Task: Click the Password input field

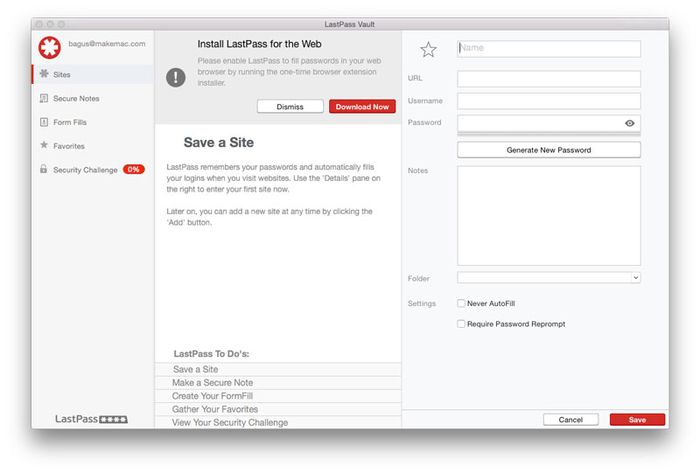Action: (549, 123)
